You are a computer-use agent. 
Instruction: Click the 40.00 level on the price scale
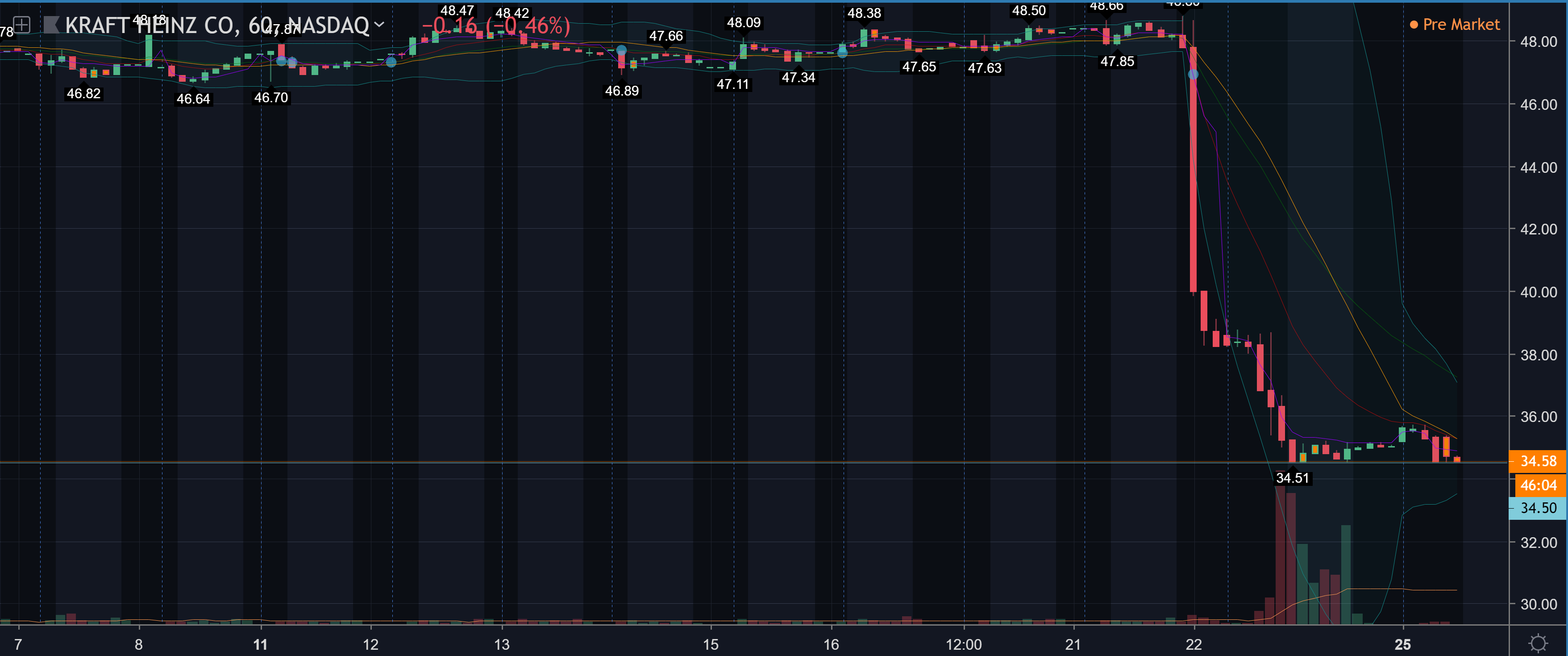tap(1538, 292)
